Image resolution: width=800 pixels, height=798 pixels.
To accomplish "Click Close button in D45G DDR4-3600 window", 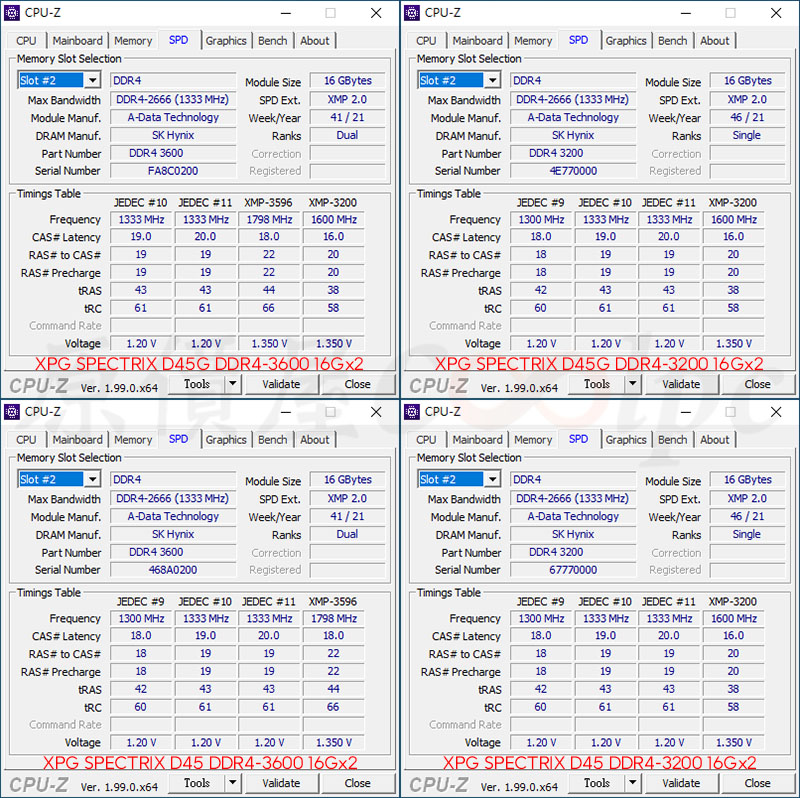I will point(358,384).
